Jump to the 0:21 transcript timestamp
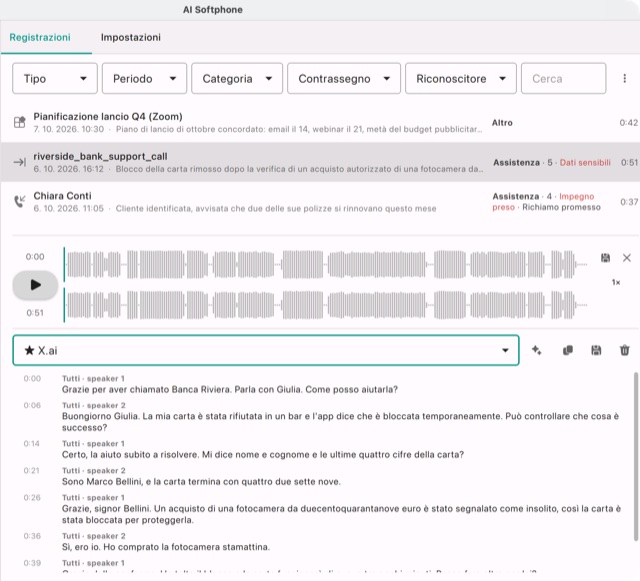The image size is (640, 581). 31,471
